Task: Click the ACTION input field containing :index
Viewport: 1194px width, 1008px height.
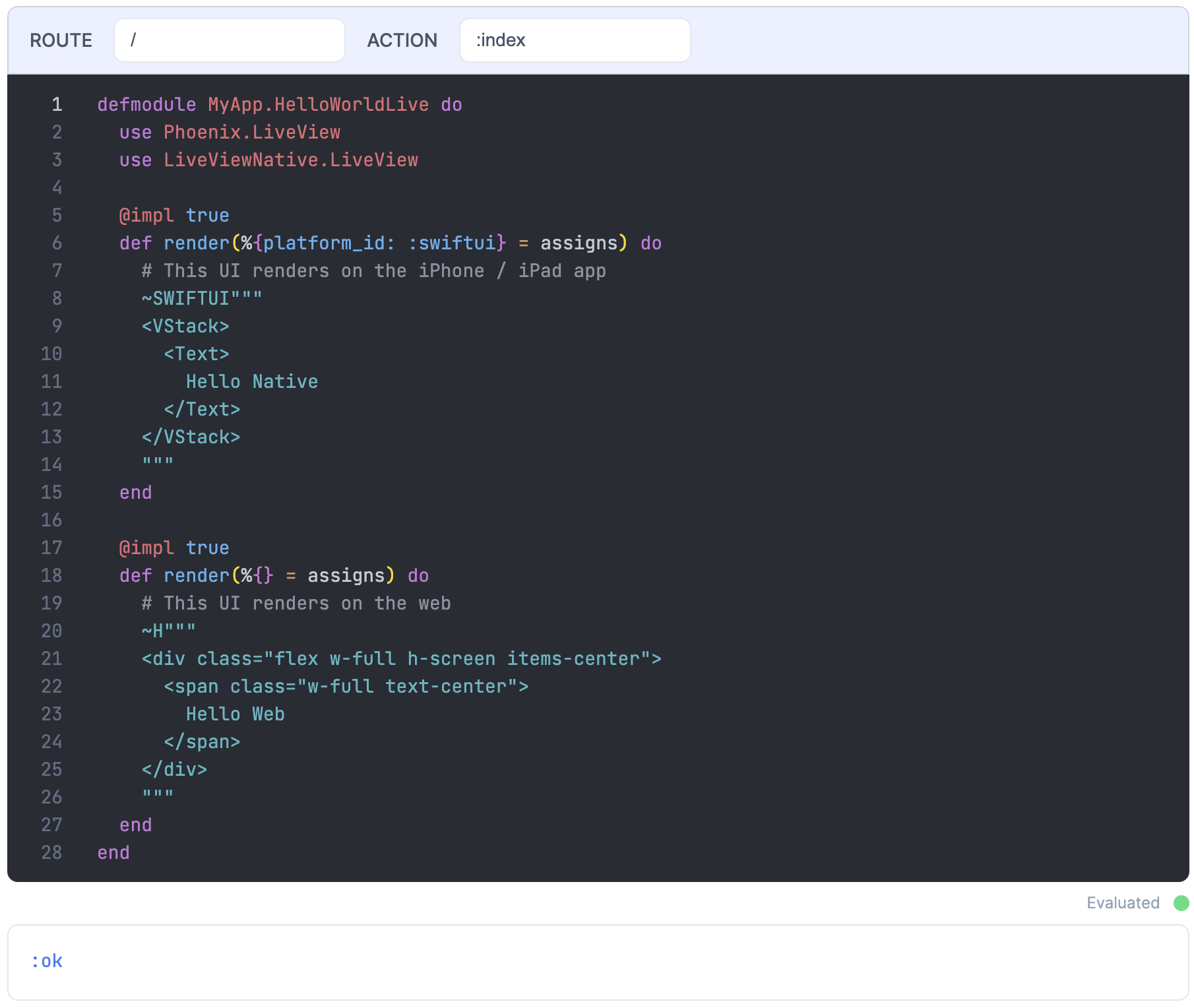Action: click(x=575, y=40)
